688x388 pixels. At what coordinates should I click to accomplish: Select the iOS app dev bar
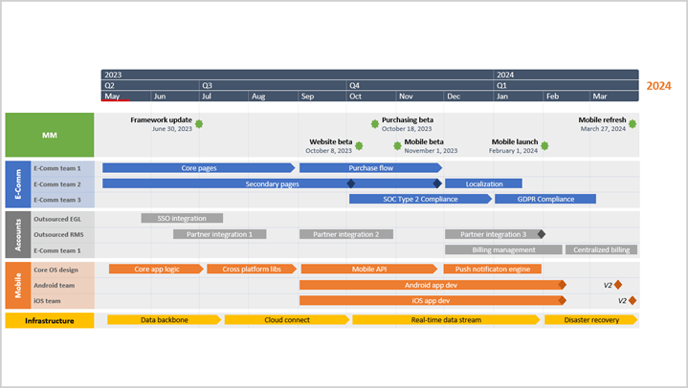431,301
